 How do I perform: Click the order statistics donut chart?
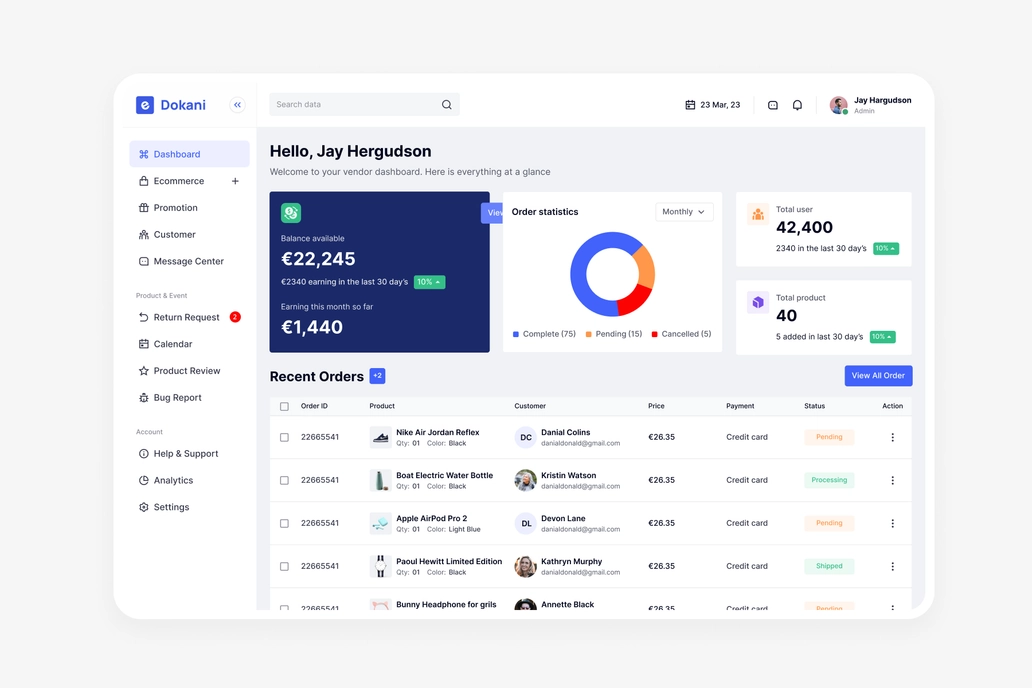coord(612,274)
